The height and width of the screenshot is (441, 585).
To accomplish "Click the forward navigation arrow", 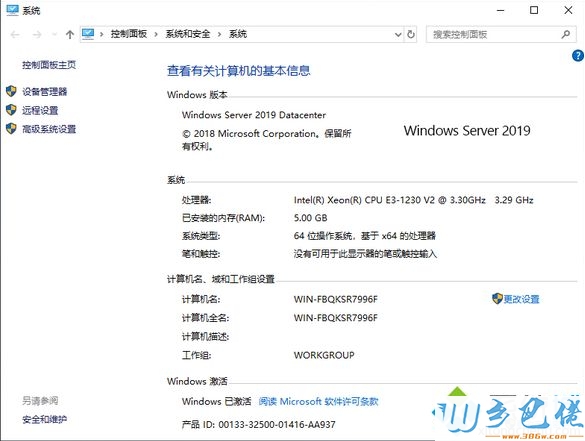I will click(37, 35).
